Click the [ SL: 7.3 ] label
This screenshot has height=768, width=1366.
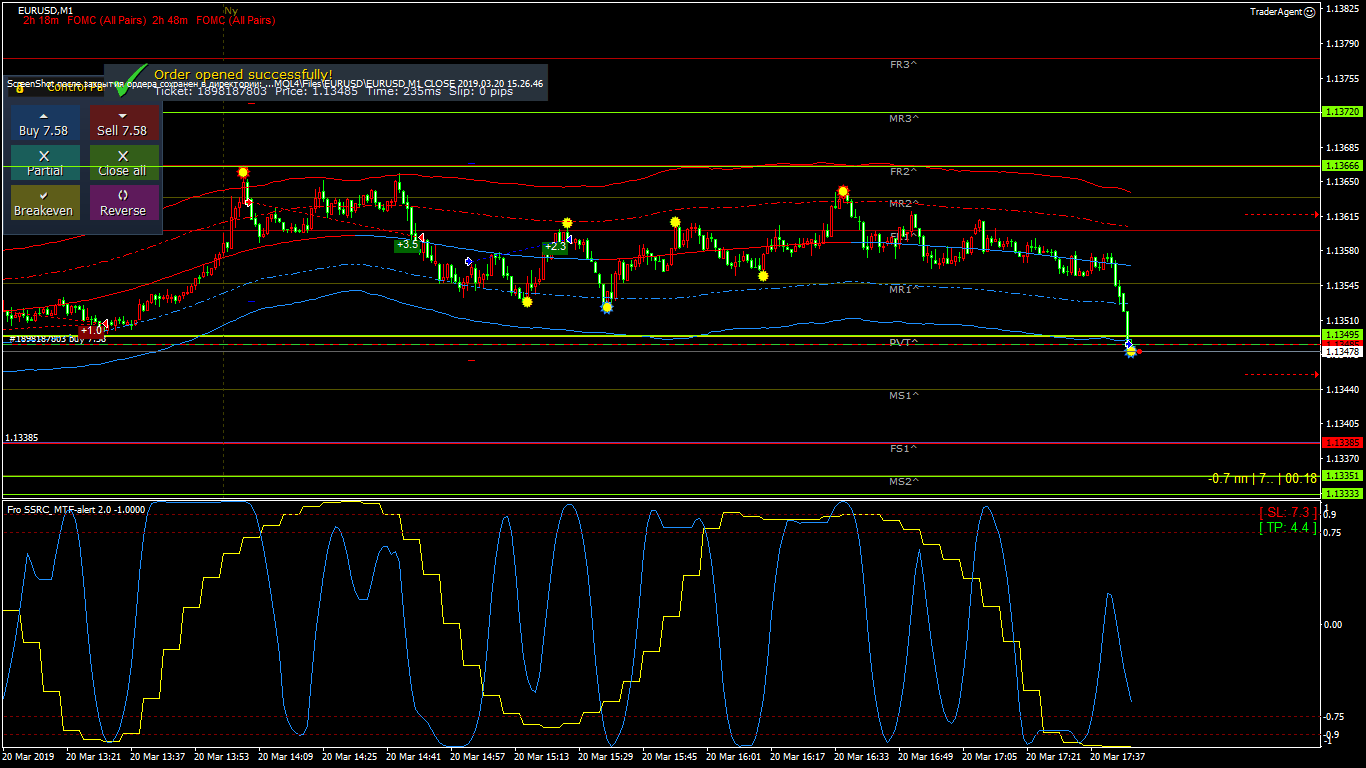1288,512
